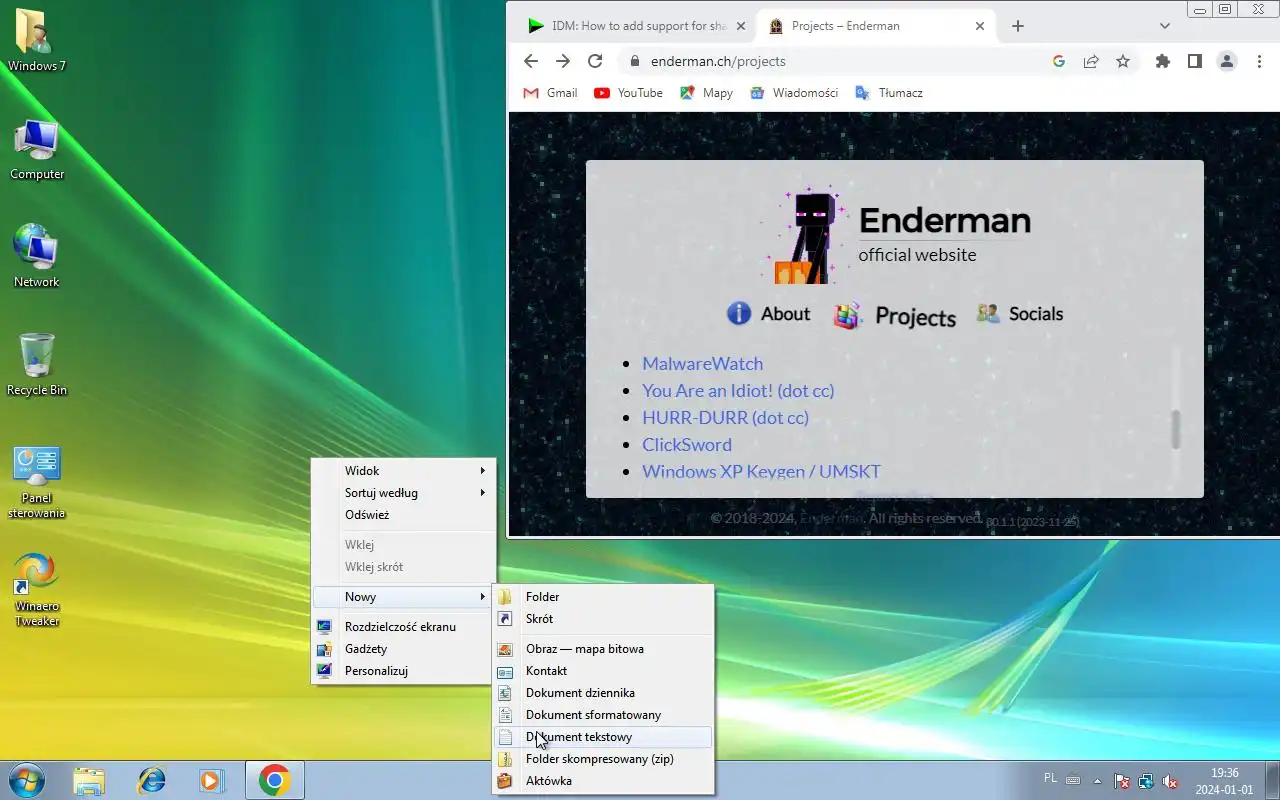The width and height of the screenshot is (1280, 800).
Task: Expand the Nowy submenu
Action: [404, 596]
